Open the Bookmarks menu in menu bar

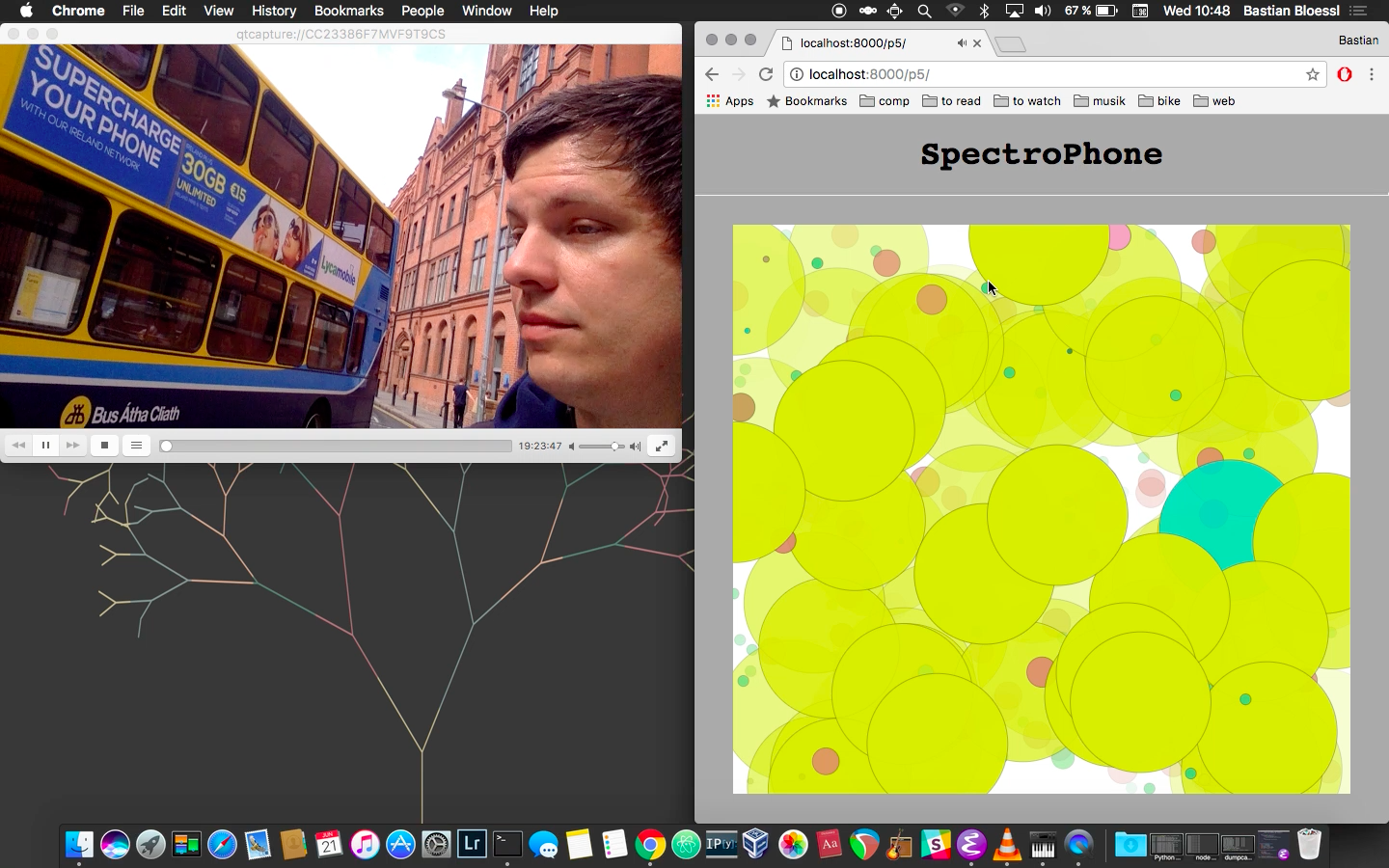(x=348, y=11)
